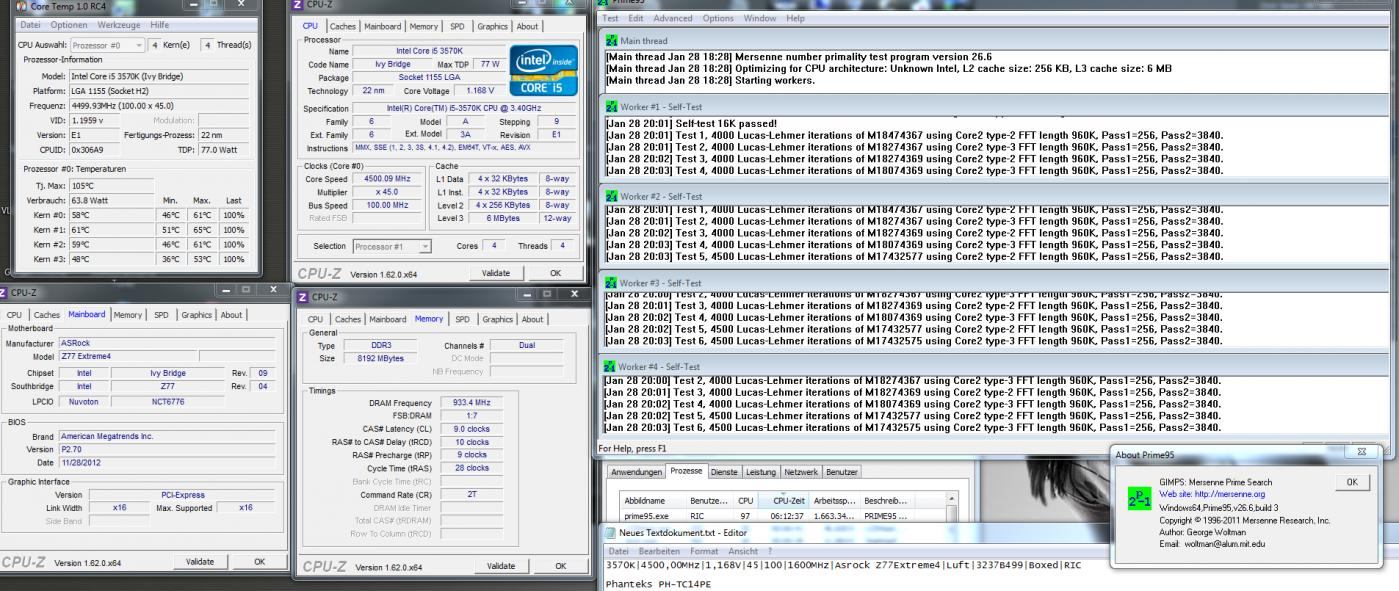1399x591 pixels.
Task: Open the Edit menu in Prime95
Action: click(636, 18)
